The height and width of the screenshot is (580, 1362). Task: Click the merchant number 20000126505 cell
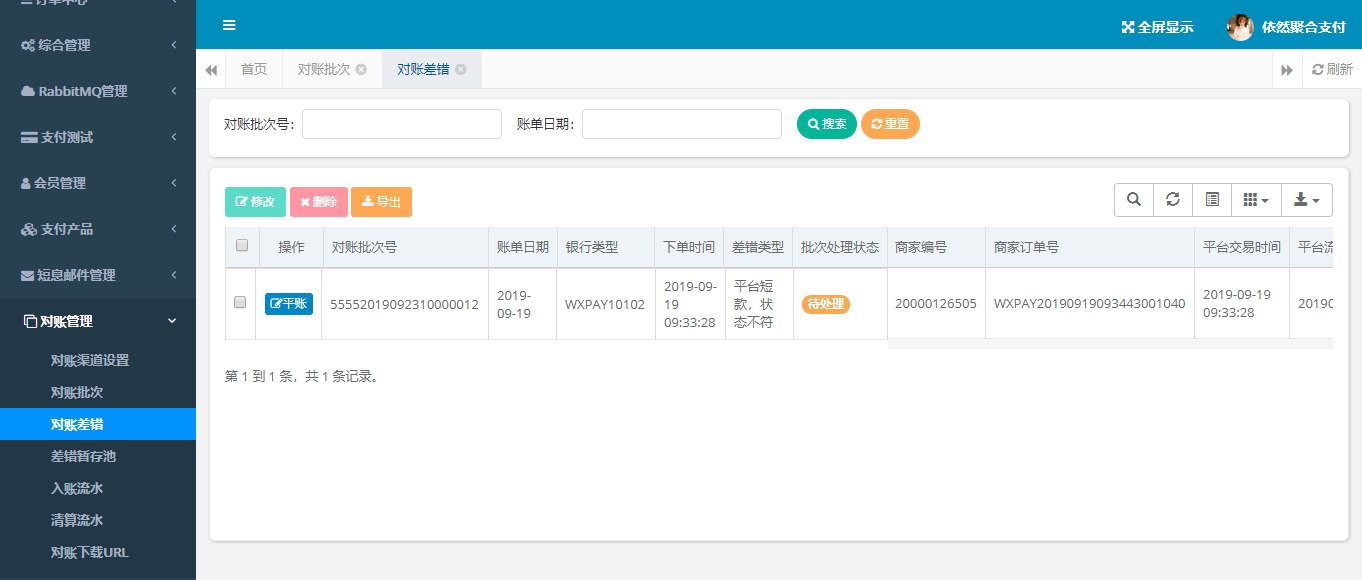(936, 304)
